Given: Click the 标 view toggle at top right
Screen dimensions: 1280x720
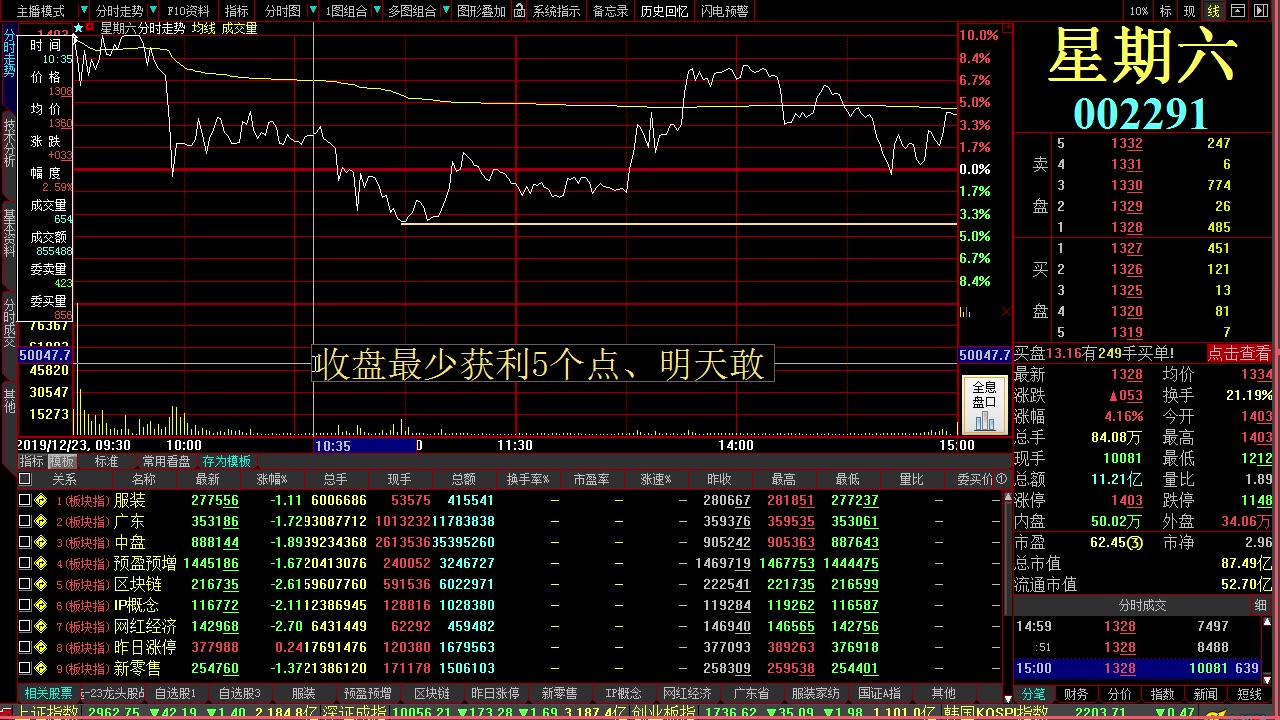Looking at the screenshot, I should [x=1165, y=11].
